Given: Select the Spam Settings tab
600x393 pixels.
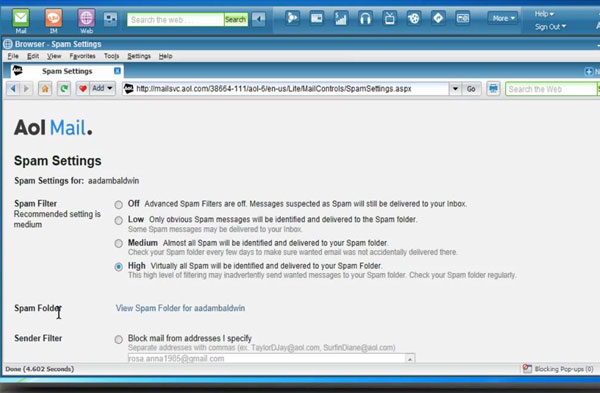Looking at the screenshot, I should pos(67,71).
